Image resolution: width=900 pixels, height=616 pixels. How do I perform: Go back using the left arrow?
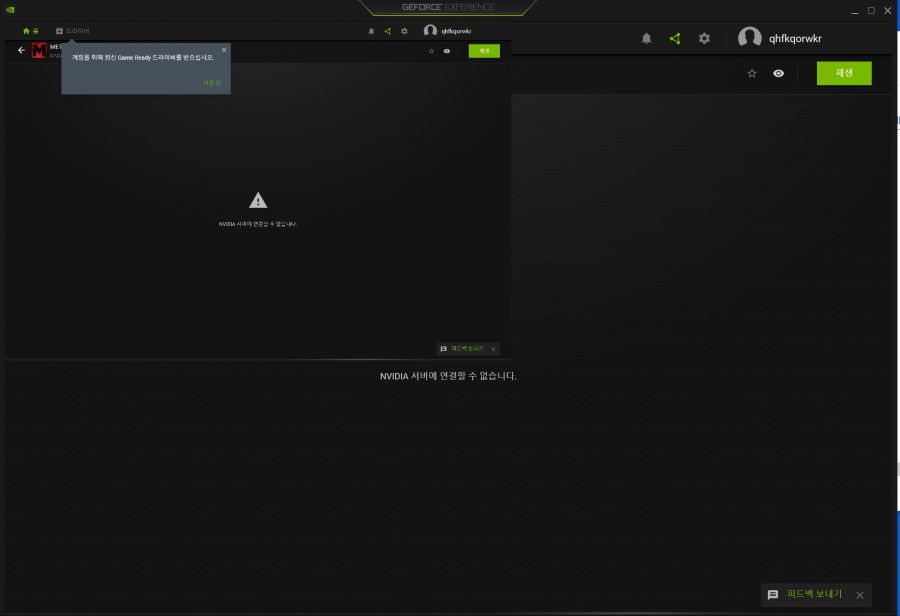pos(21,51)
